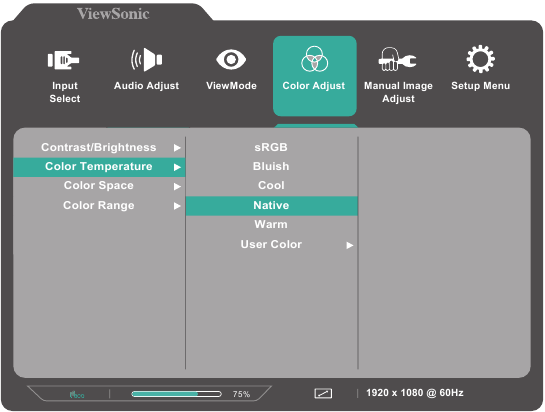Screen dimensions: 545x412
Task: Open the Input Select plug icon
Action: [63, 60]
